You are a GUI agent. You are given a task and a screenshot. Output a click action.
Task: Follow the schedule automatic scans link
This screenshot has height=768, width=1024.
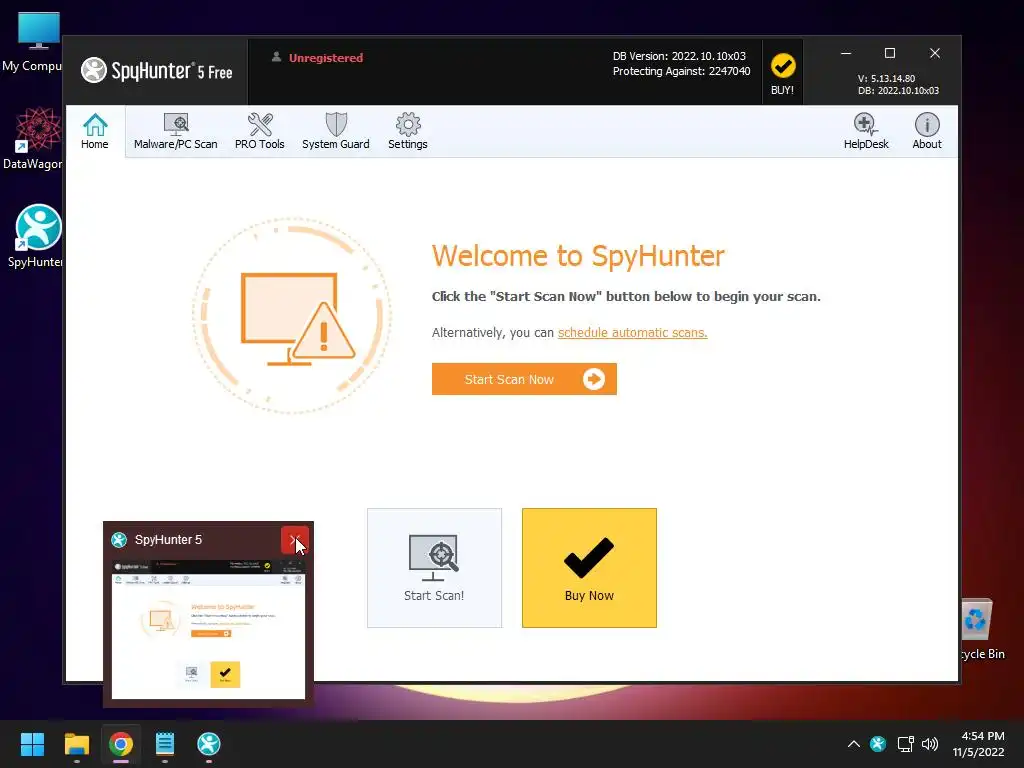(632, 332)
